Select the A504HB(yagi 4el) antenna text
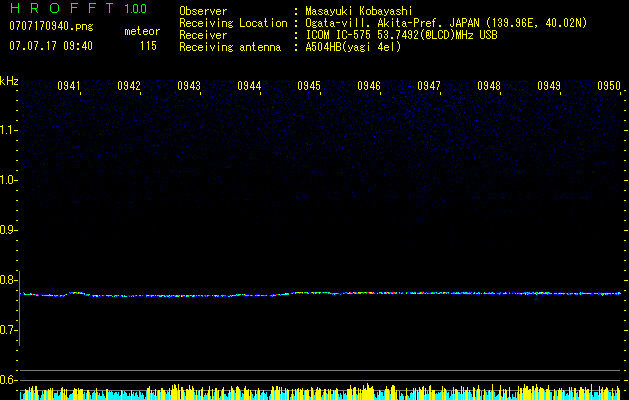629x400 pixels. pos(353,47)
